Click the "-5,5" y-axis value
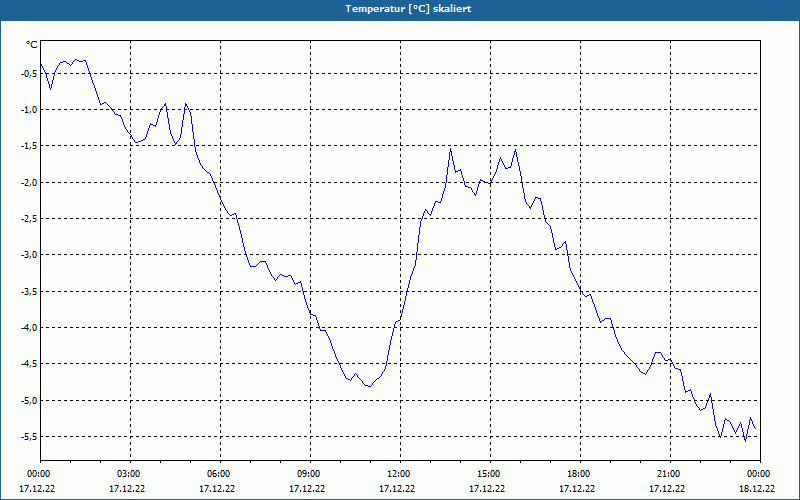800x500 pixels. [29, 437]
